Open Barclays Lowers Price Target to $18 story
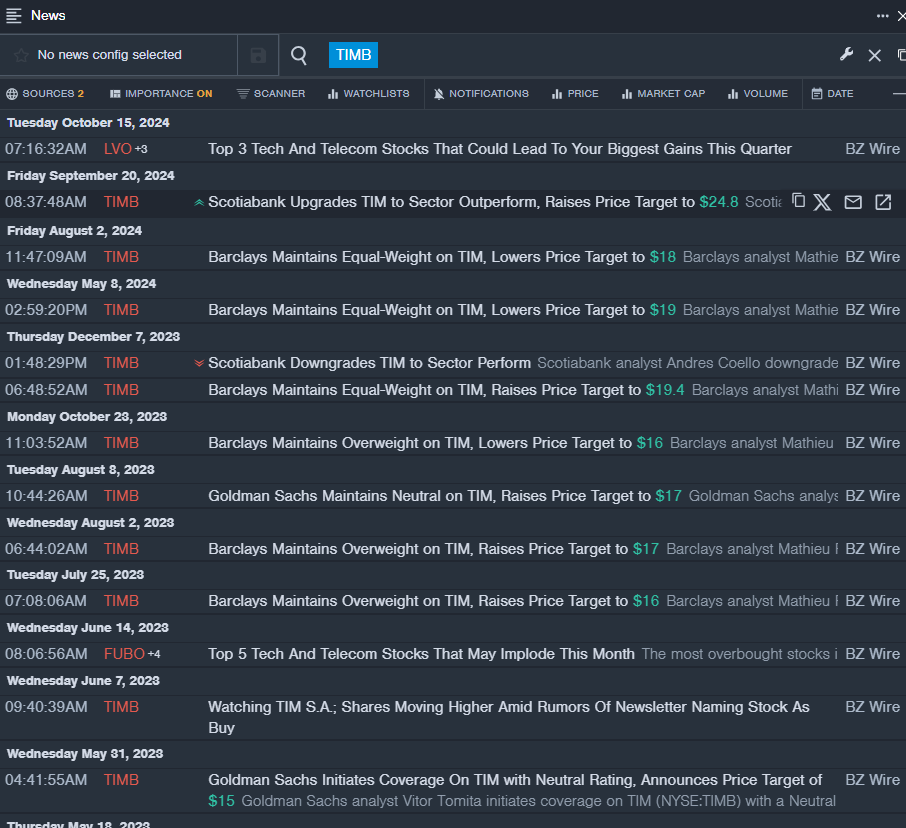This screenshot has height=828, width=906. [x=442, y=257]
